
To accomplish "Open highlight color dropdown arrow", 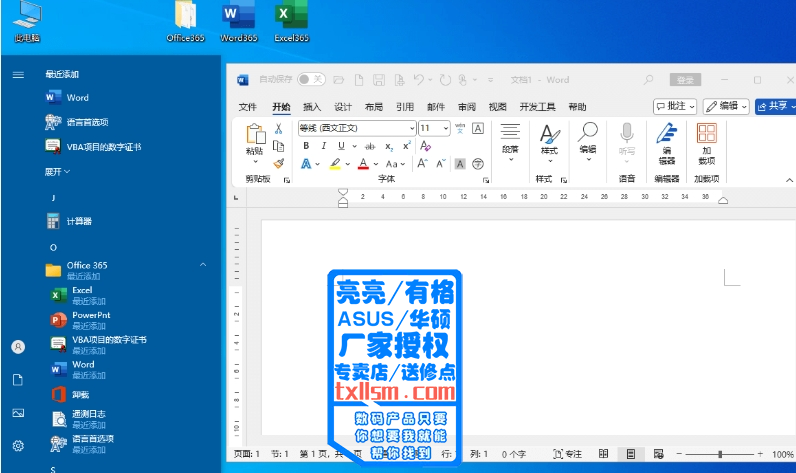I will (348, 164).
